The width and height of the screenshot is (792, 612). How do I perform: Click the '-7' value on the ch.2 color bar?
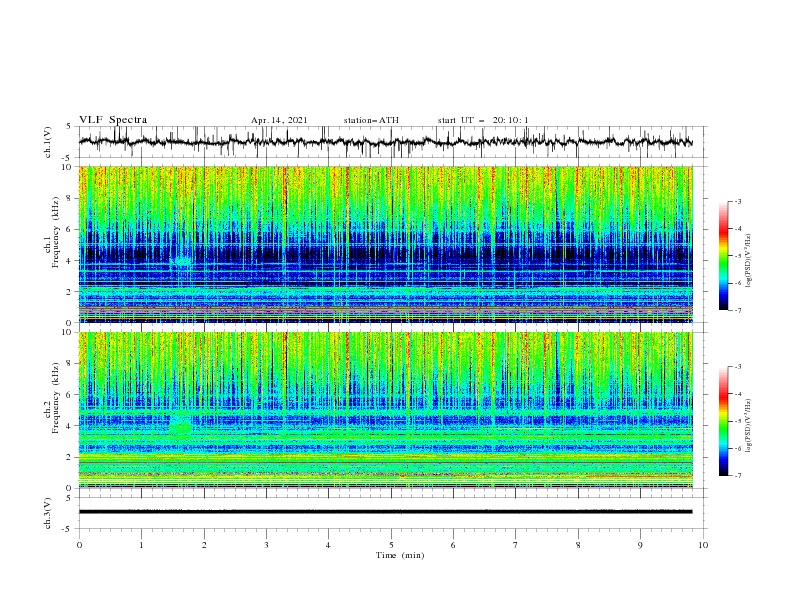coord(737,475)
